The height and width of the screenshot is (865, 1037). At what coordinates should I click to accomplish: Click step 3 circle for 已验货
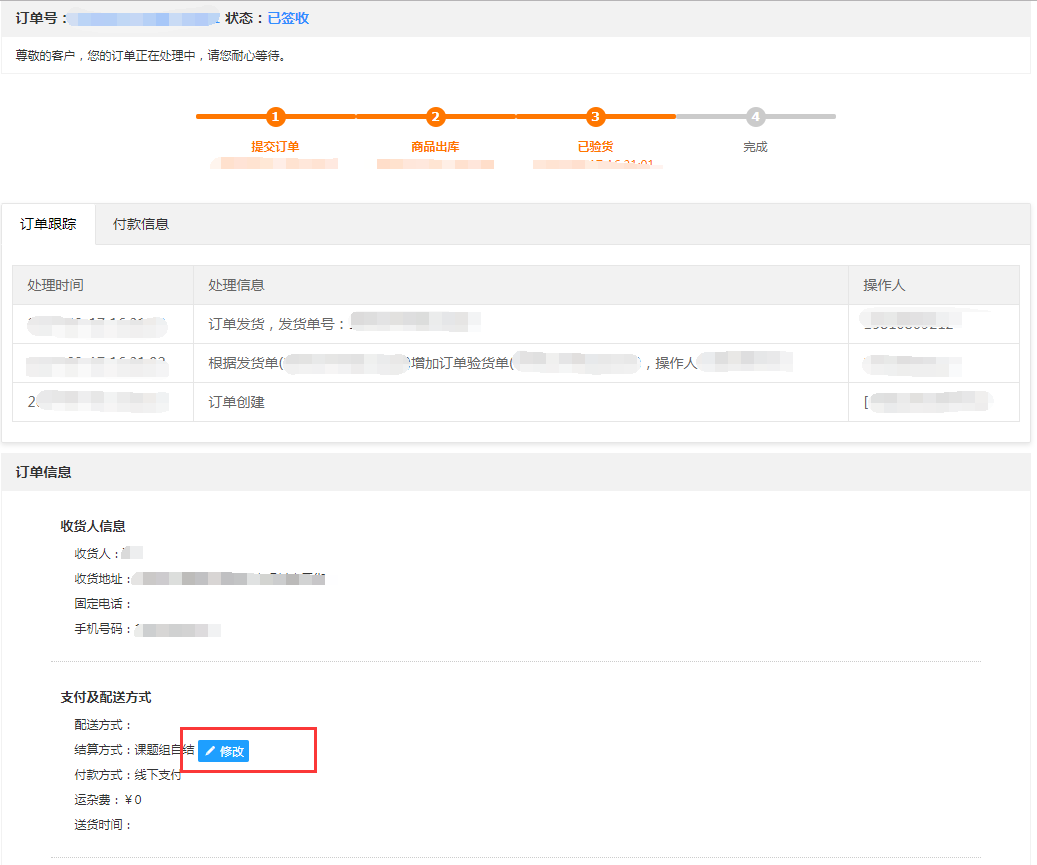click(x=595, y=117)
